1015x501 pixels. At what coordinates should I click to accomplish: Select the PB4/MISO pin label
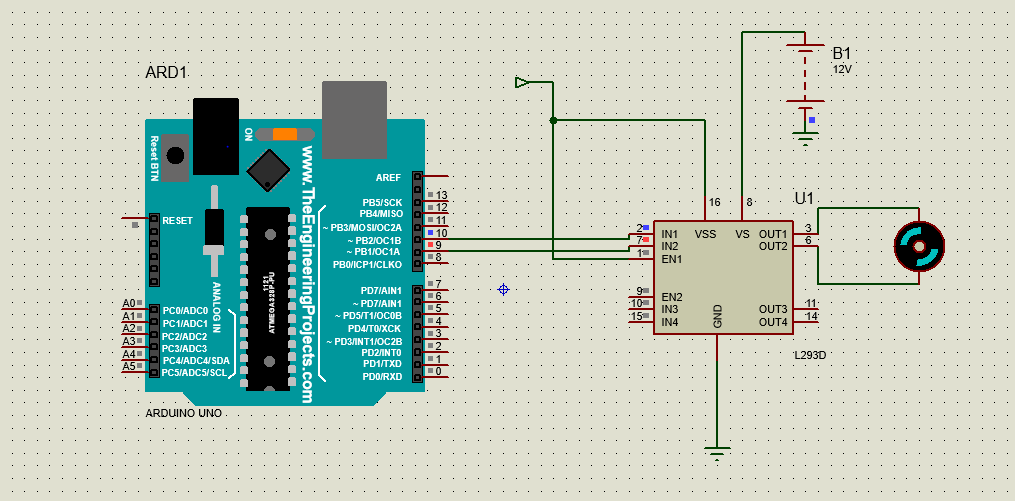coord(381,214)
